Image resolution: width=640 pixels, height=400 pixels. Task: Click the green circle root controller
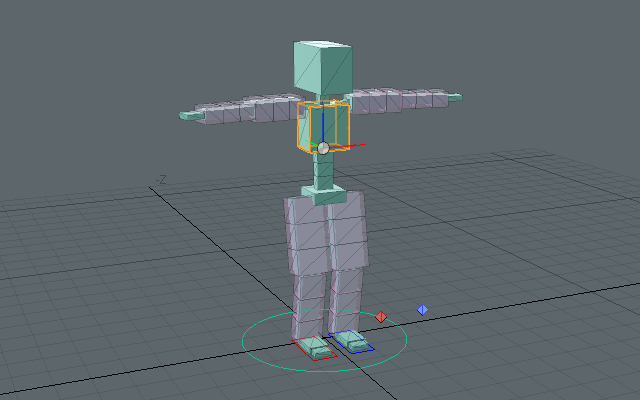pyautogui.click(x=270, y=360)
